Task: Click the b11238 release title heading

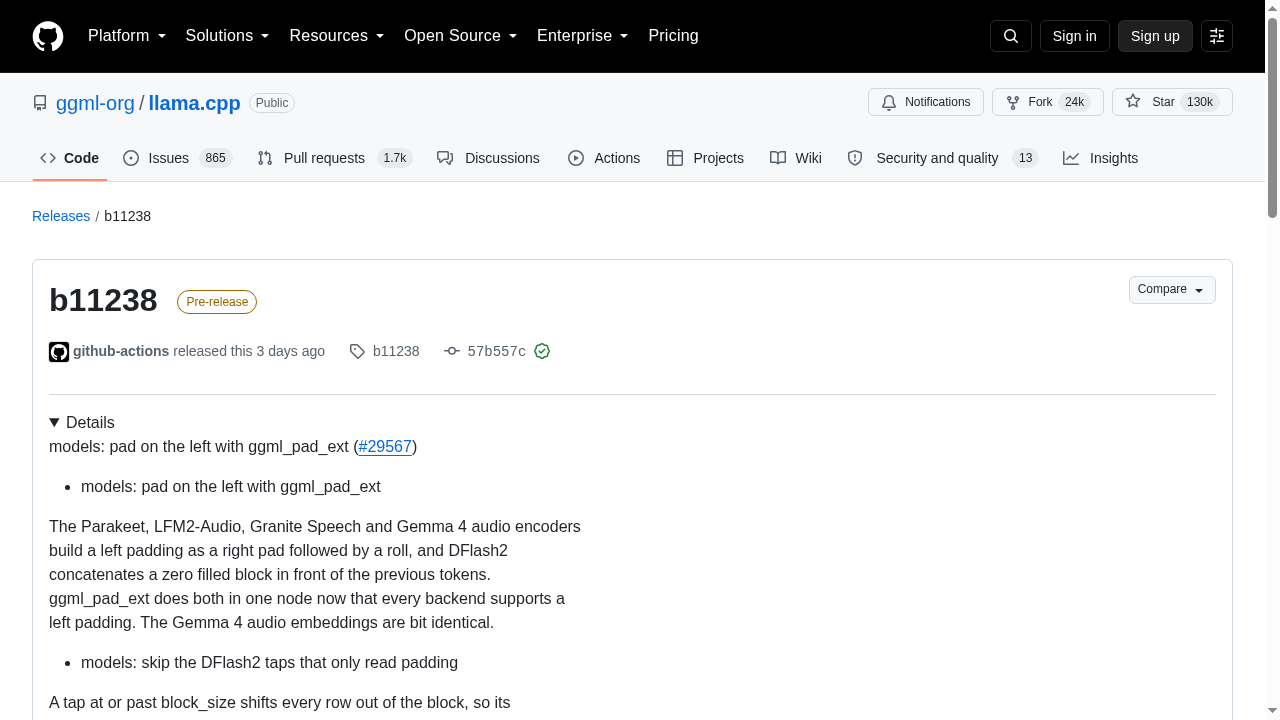Action: tap(103, 300)
